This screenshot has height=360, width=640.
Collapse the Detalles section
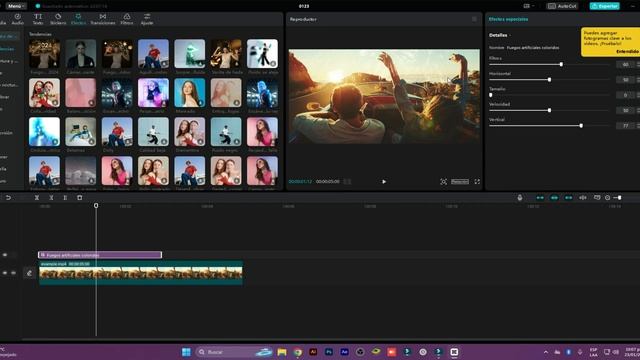pos(500,35)
